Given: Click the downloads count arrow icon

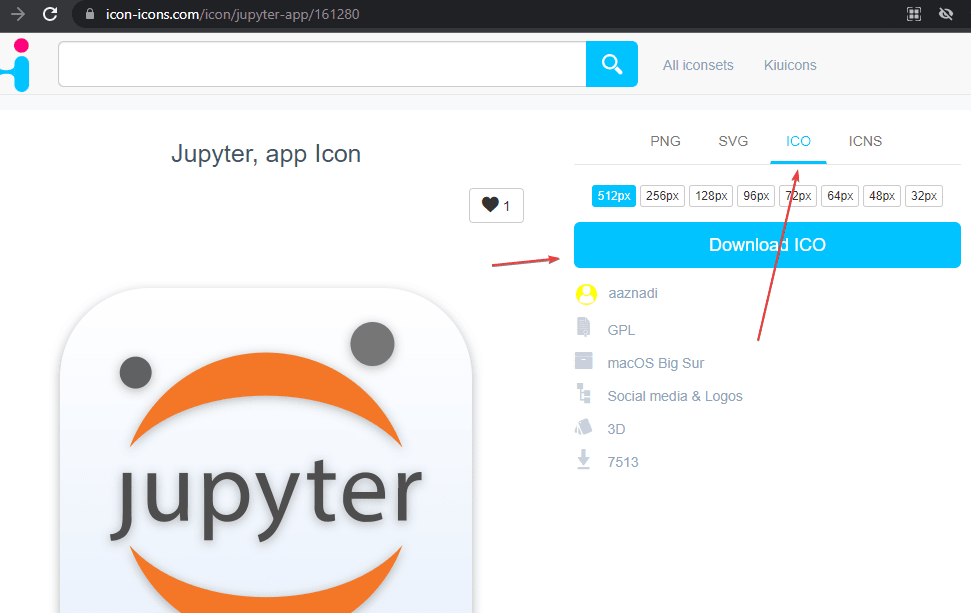Looking at the screenshot, I should pos(584,460).
